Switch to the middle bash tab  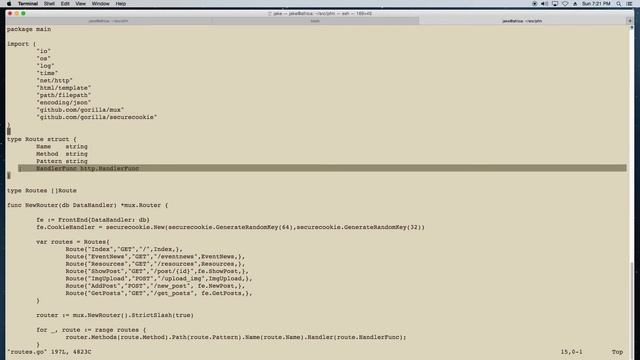coord(315,21)
